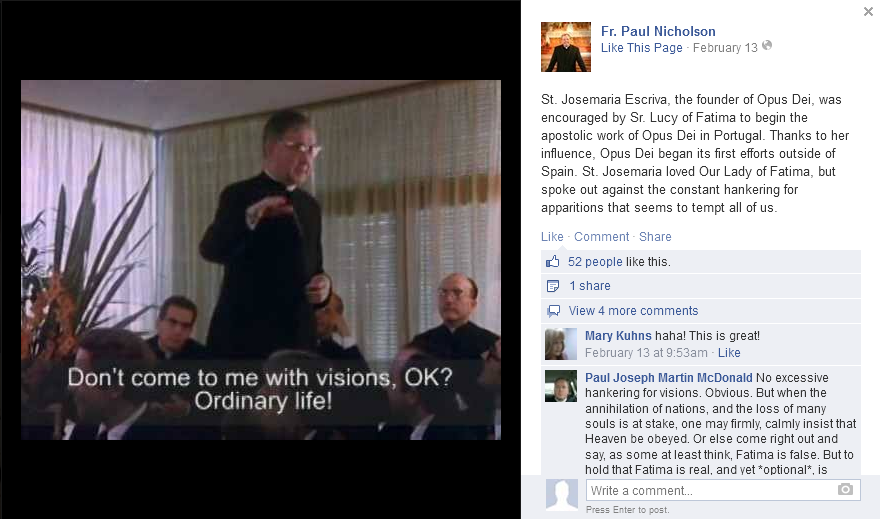
Task: Close the photo viewer with the X
Action: click(868, 11)
